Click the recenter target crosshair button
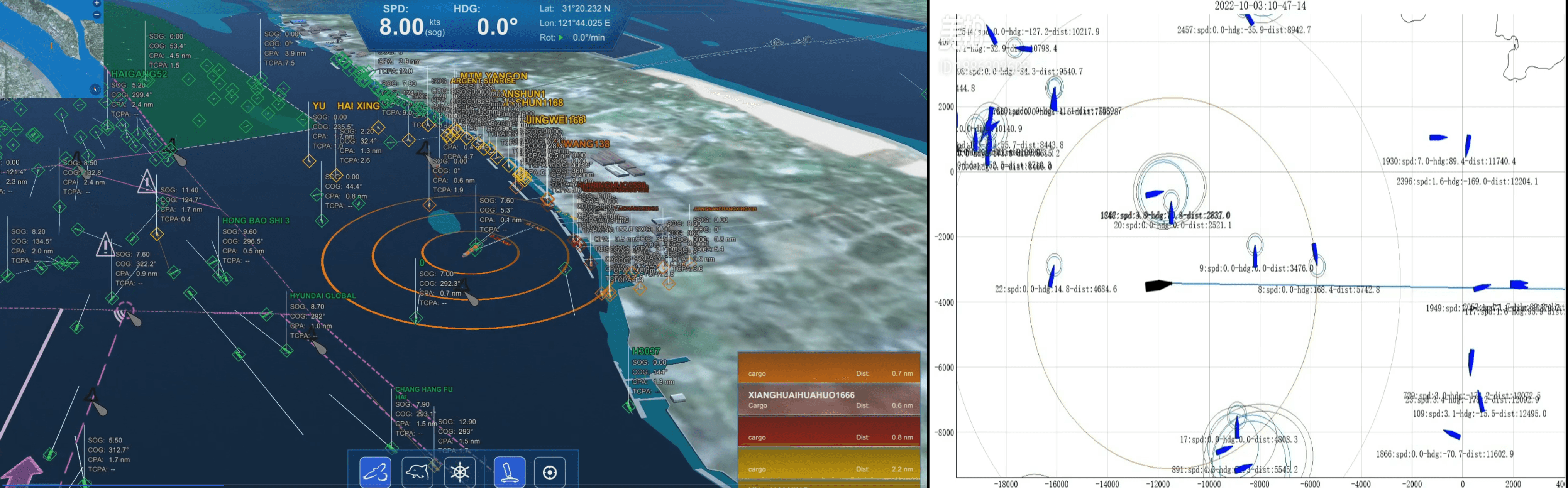This screenshot has width=1568, height=488. tap(550, 471)
